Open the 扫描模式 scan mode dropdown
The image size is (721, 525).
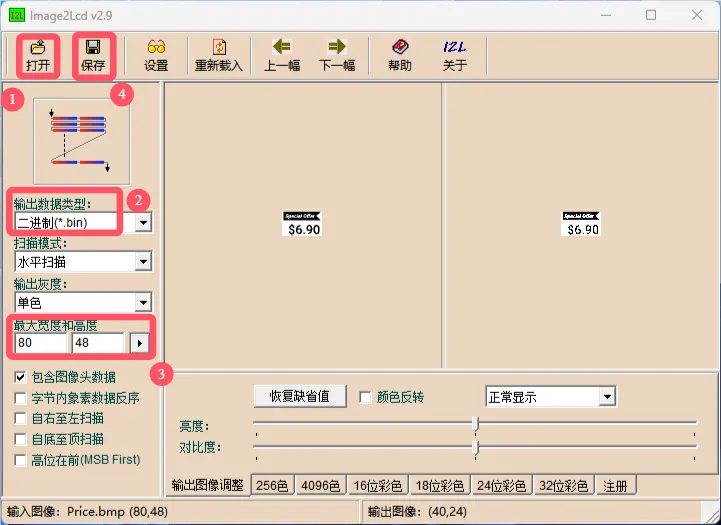pyautogui.click(x=143, y=262)
